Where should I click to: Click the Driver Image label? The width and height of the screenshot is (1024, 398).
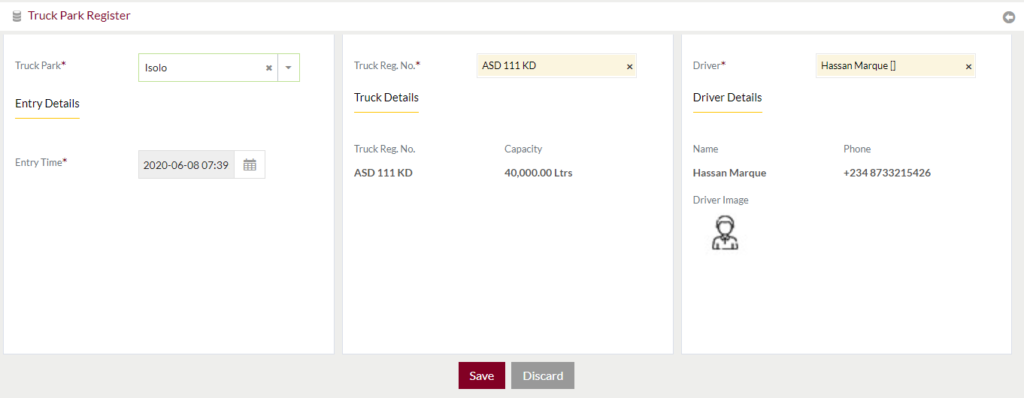point(720,200)
